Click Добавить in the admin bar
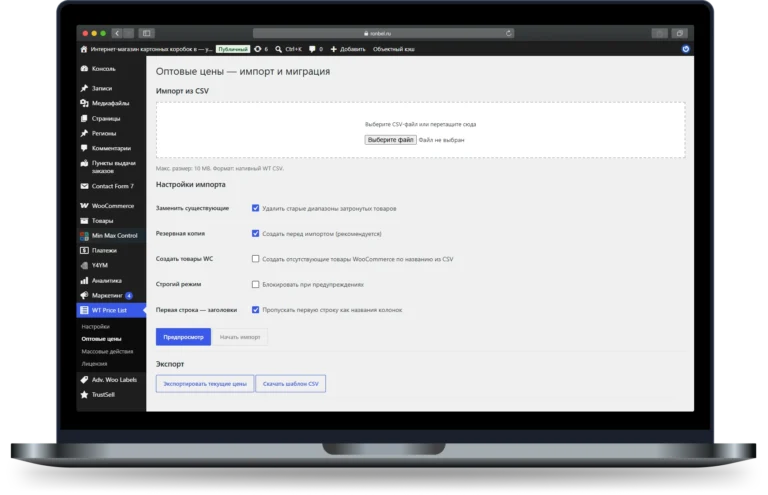This screenshot has width=768, height=495. tap(348, 49)
